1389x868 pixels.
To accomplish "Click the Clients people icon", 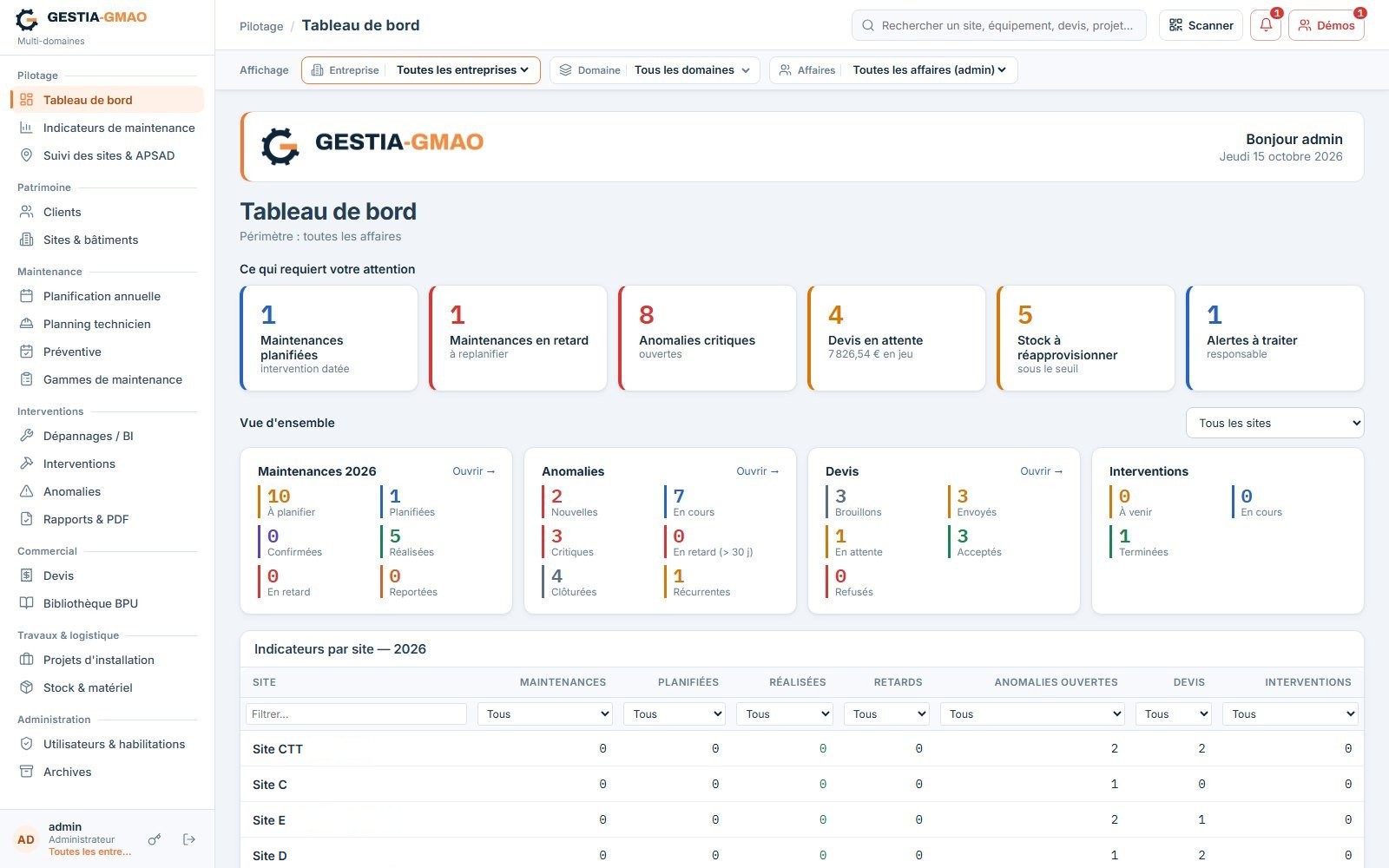I will pos(27,212).
